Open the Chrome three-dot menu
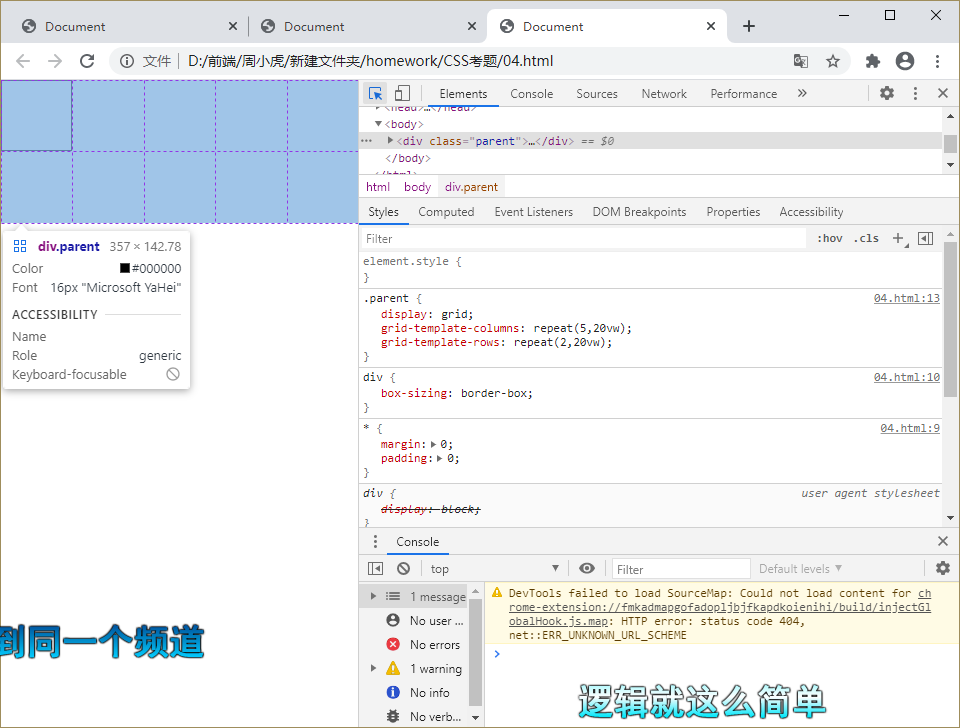This screenshot has width=960, height=728. click(x=937, y=61)
